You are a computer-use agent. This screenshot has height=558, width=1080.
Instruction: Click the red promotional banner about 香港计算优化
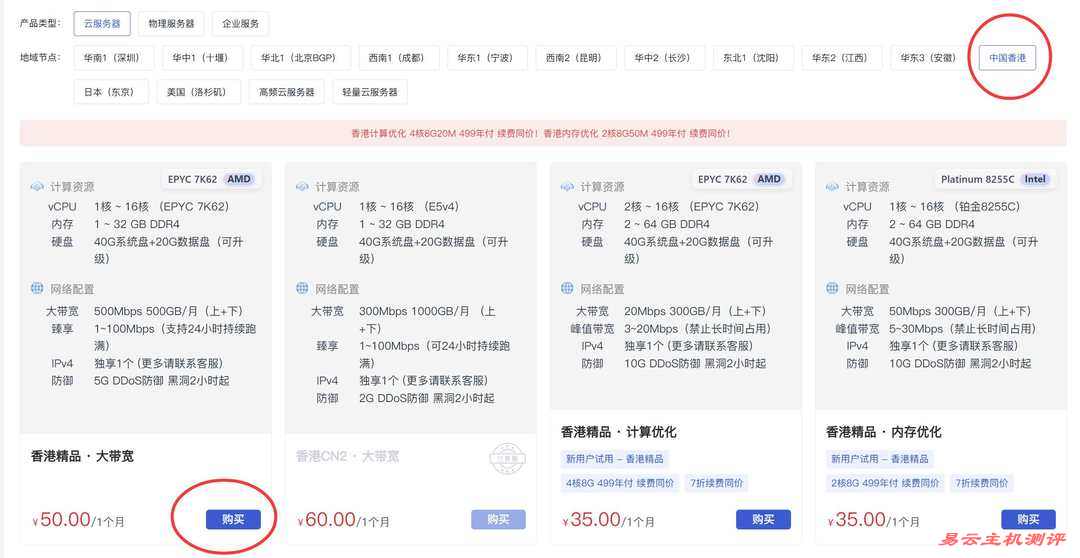click(x=543, y=133)
